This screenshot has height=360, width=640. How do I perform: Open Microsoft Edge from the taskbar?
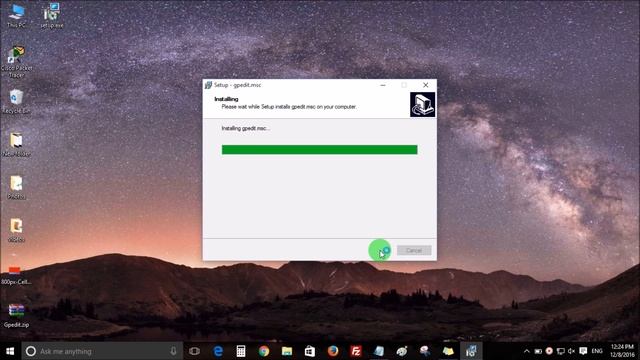coord(218,351)
